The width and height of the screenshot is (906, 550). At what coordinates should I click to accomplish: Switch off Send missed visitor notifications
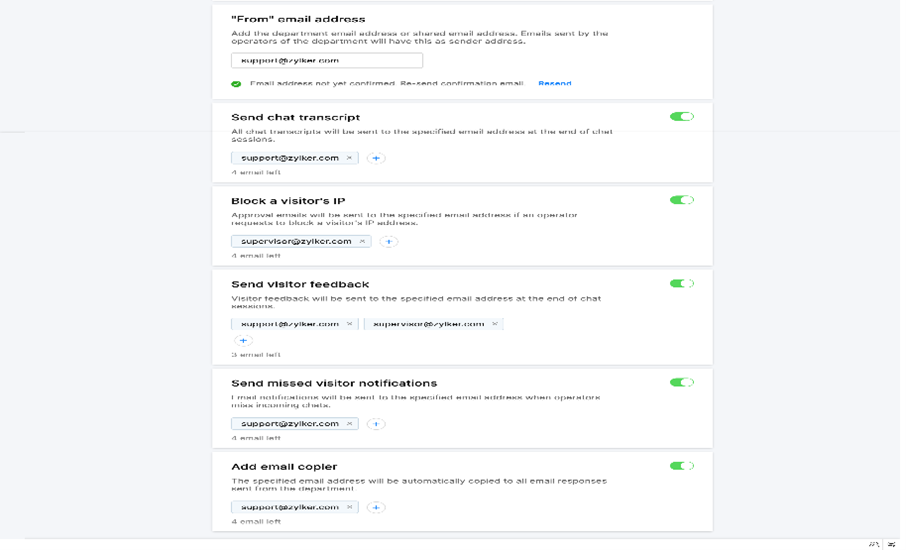pos(681,382)
